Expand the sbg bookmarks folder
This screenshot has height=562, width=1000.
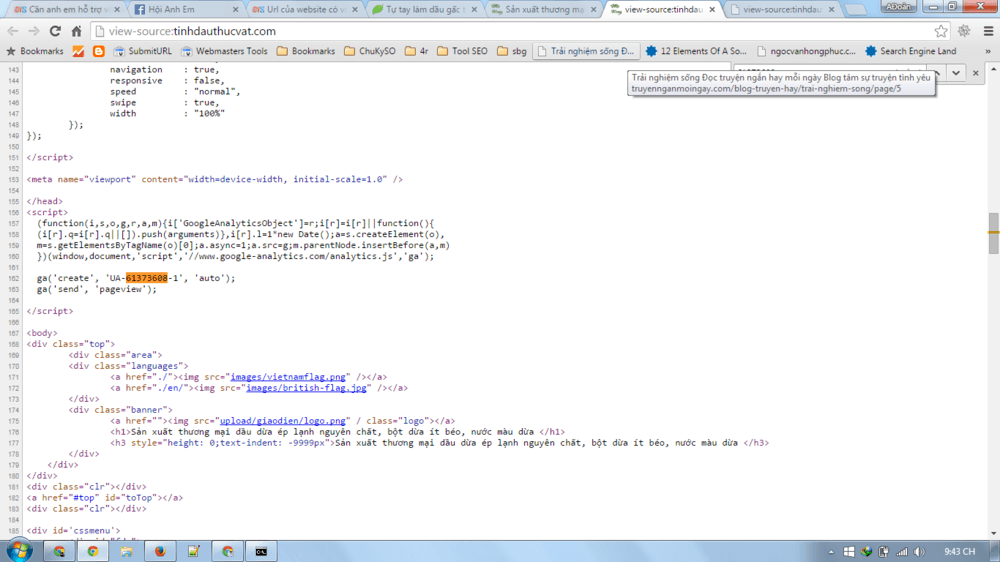tap(511, 51)
